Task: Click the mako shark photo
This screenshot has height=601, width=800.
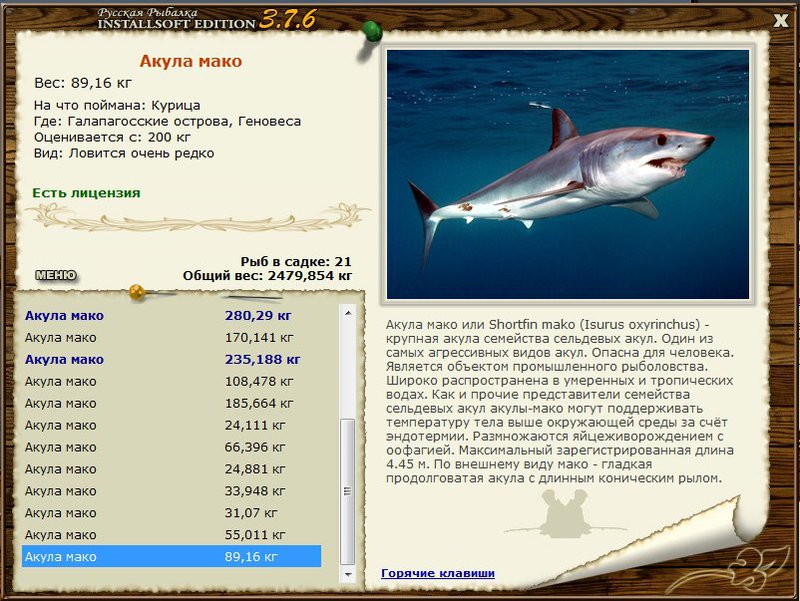Action: (568, 174)
